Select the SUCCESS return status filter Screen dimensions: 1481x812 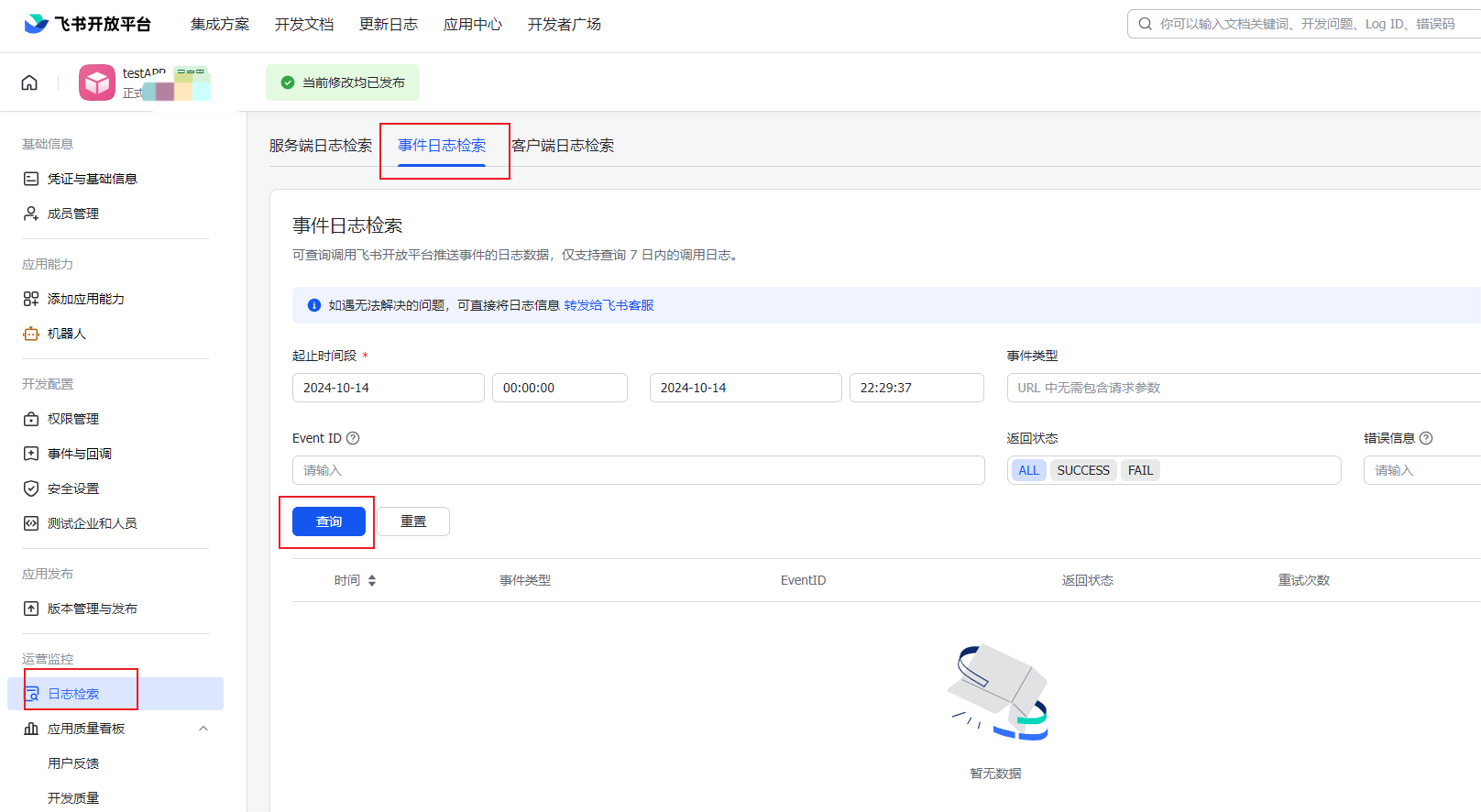point(1083,470)
